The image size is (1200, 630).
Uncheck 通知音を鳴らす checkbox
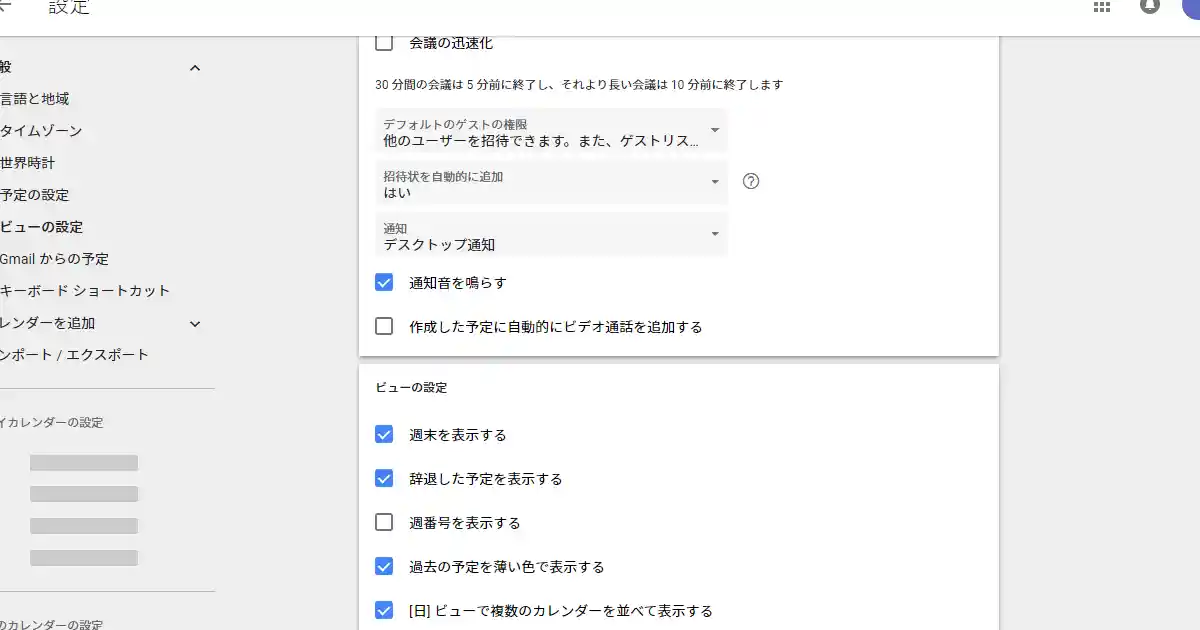pyautogui.click(x=384, y=282)
